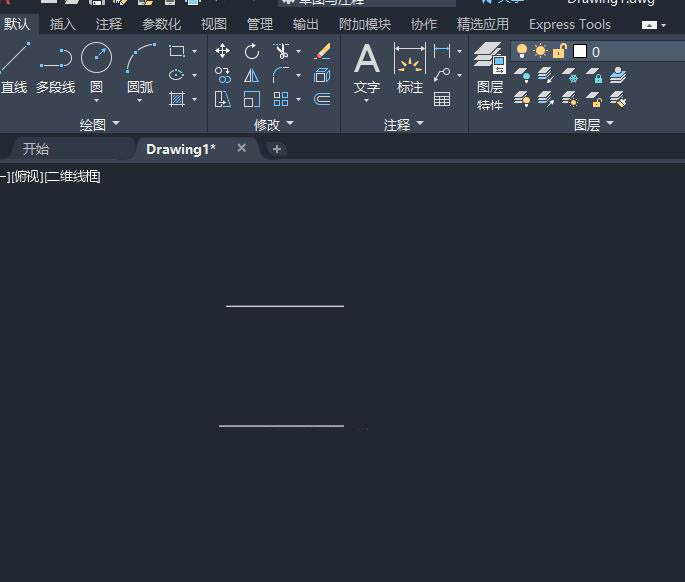This screenshot has height=582, width=685.
Task: Switch to the View (视图) tab
Action: [x=214, y=24]
